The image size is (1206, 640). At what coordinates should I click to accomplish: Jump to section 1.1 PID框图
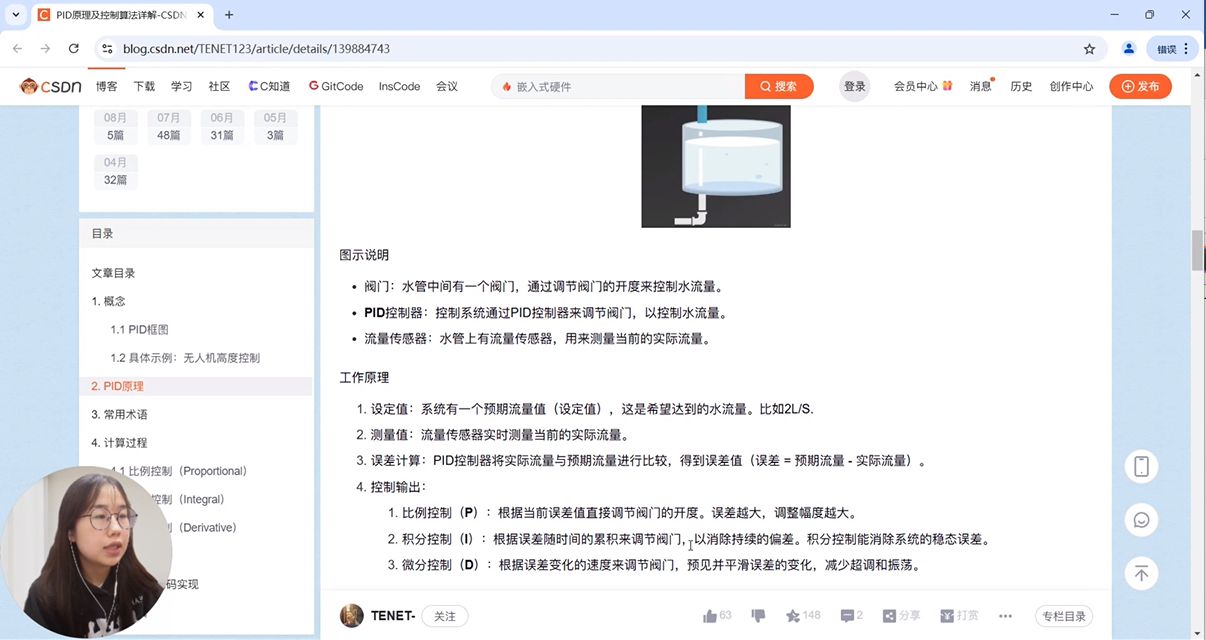139,329
